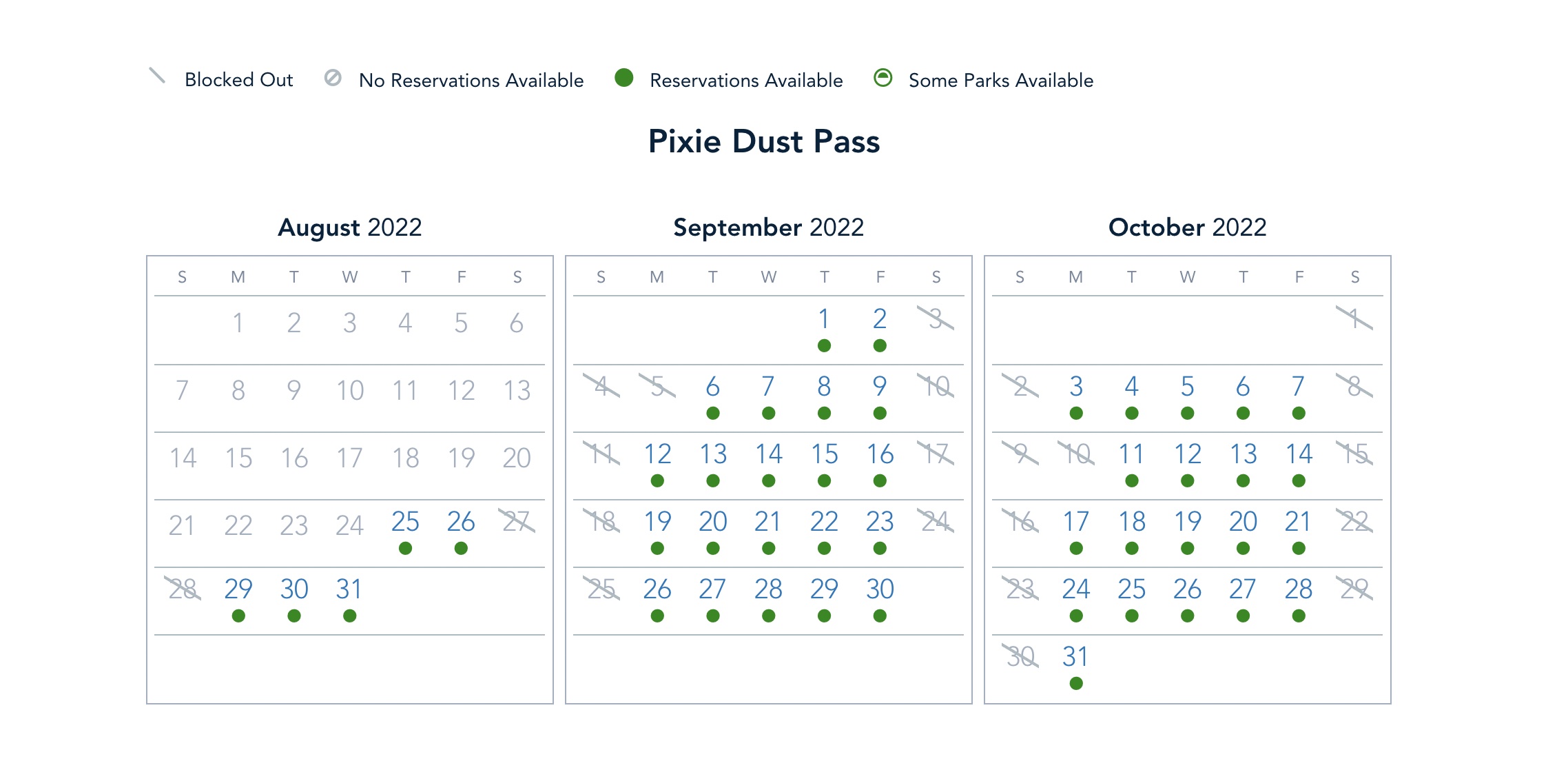1568x761 pixels.
Task: Pick October 28 reservation date
Action: pyautogui.click(x=1299, y=589)
